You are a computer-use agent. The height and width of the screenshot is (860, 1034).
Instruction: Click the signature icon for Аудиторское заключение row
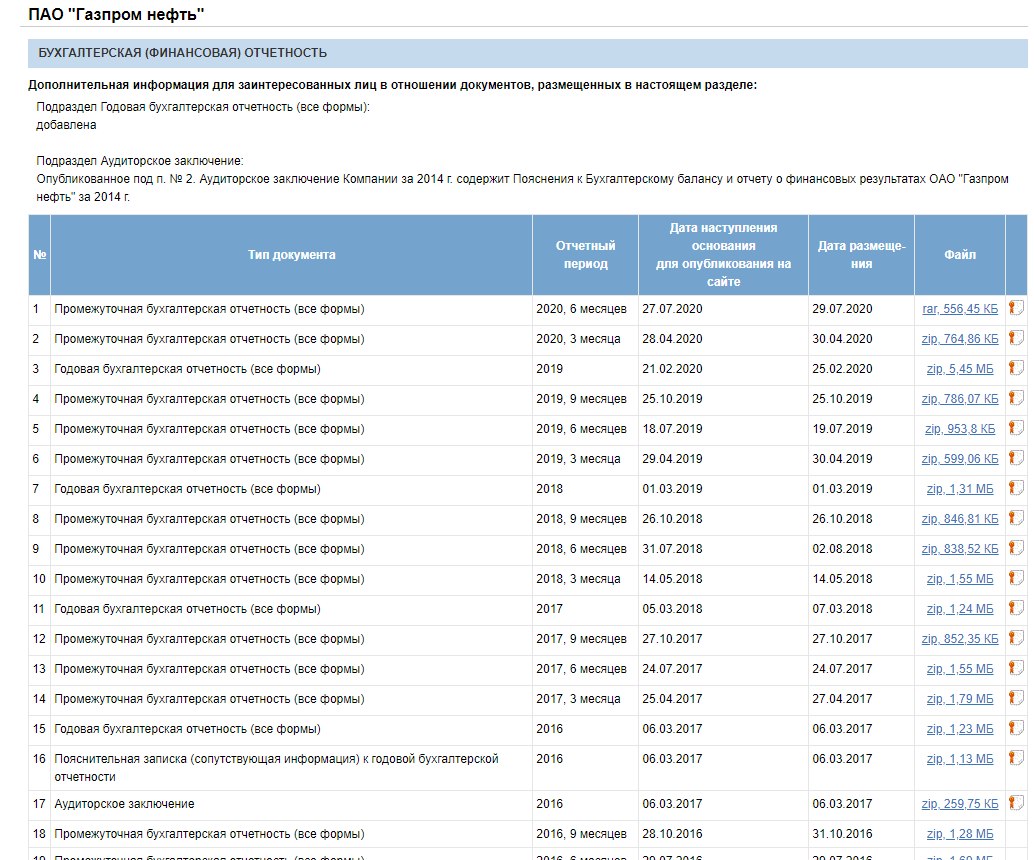tap(1016, 803)
